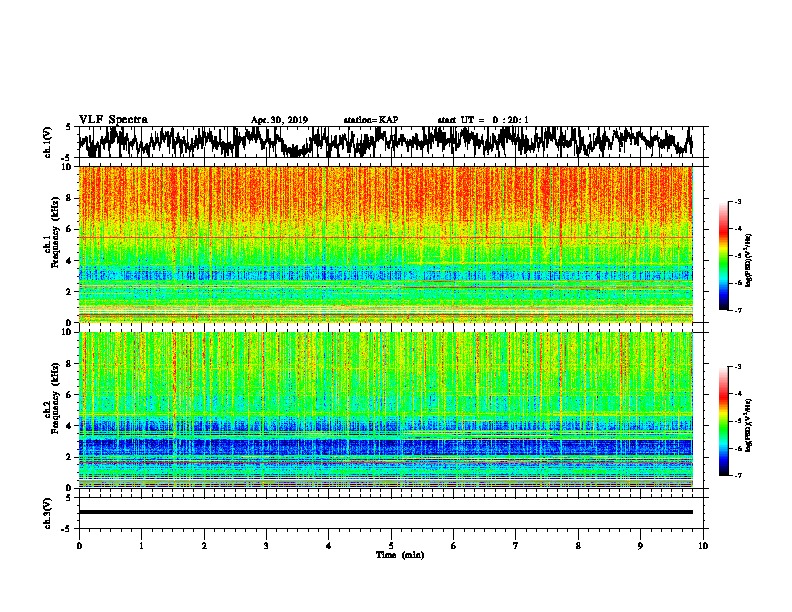Click time-axis tick label "3"
Image resolution: width=792 pixels, height=612 pixels.
pyautogui.click(x=266, y=546)
